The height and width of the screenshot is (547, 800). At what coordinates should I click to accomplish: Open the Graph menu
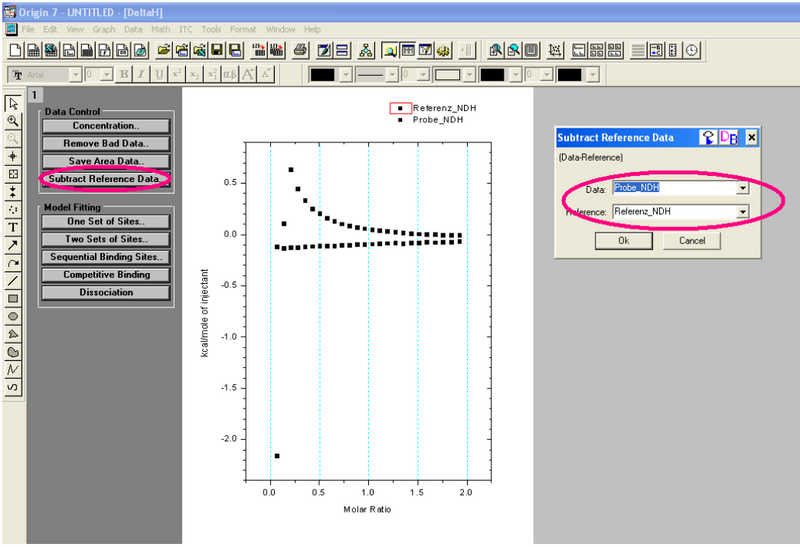[104, 29]
